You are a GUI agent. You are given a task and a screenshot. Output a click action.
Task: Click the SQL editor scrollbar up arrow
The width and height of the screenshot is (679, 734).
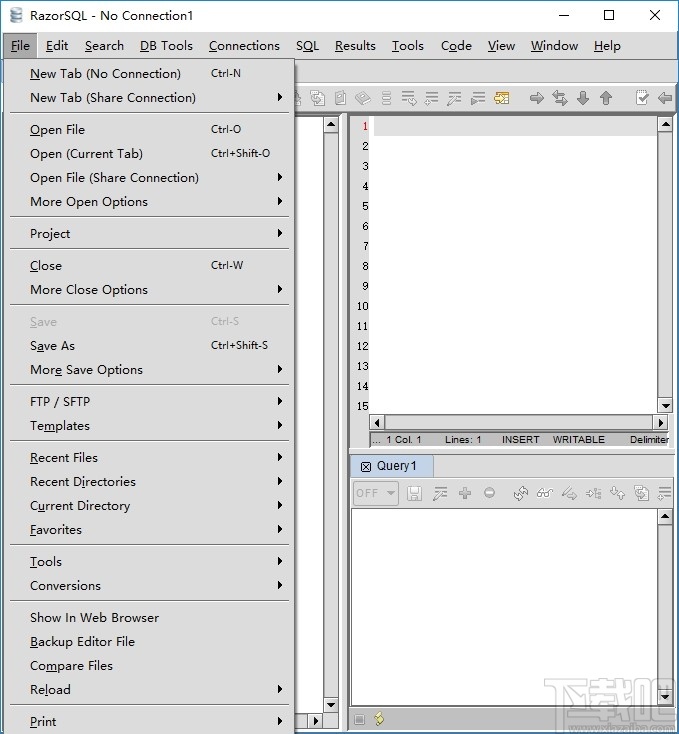664,125
